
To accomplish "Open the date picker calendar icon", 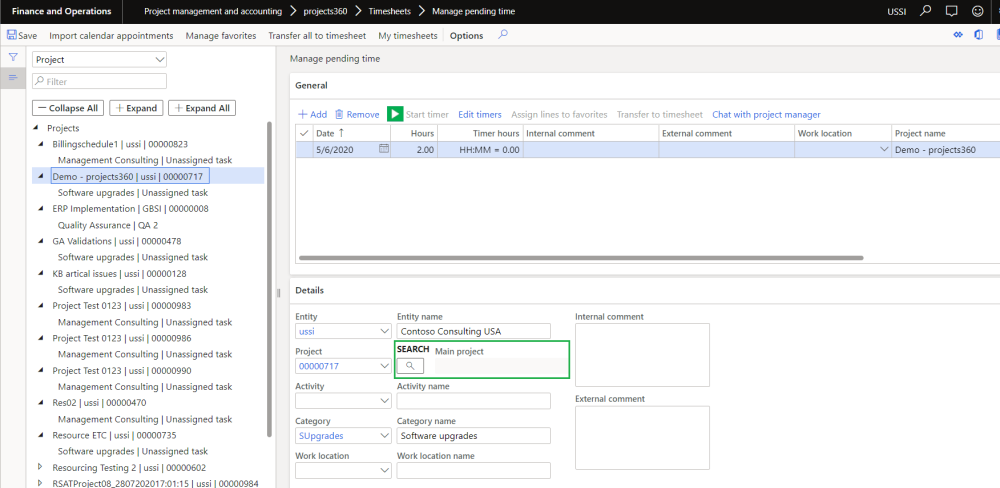I will coord(384,149).
